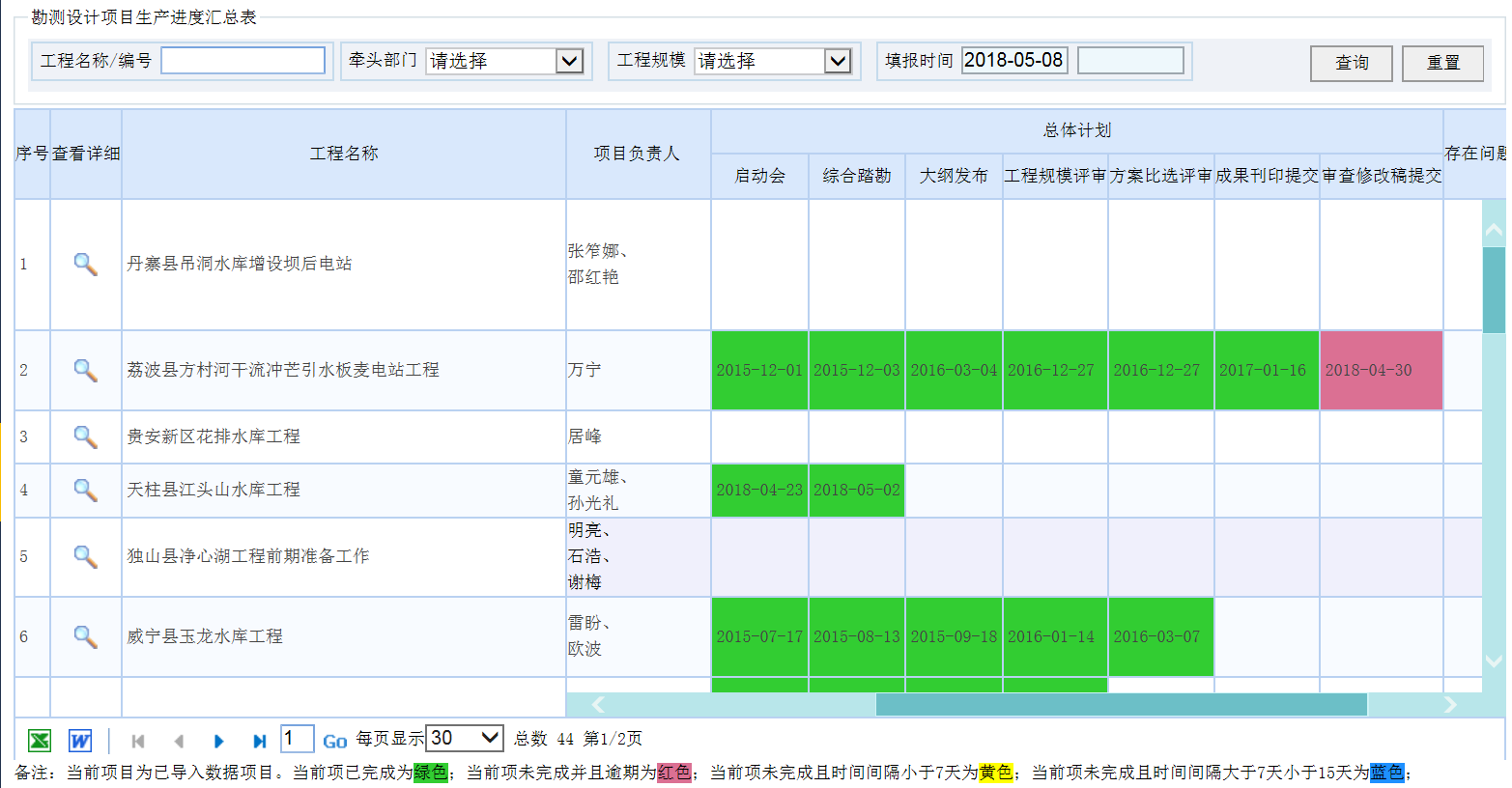This screenshot has width=1512, height=788.
Task: Open details for 丹寨县吊洞水库增设坝后电站
Action: [85, 264]
